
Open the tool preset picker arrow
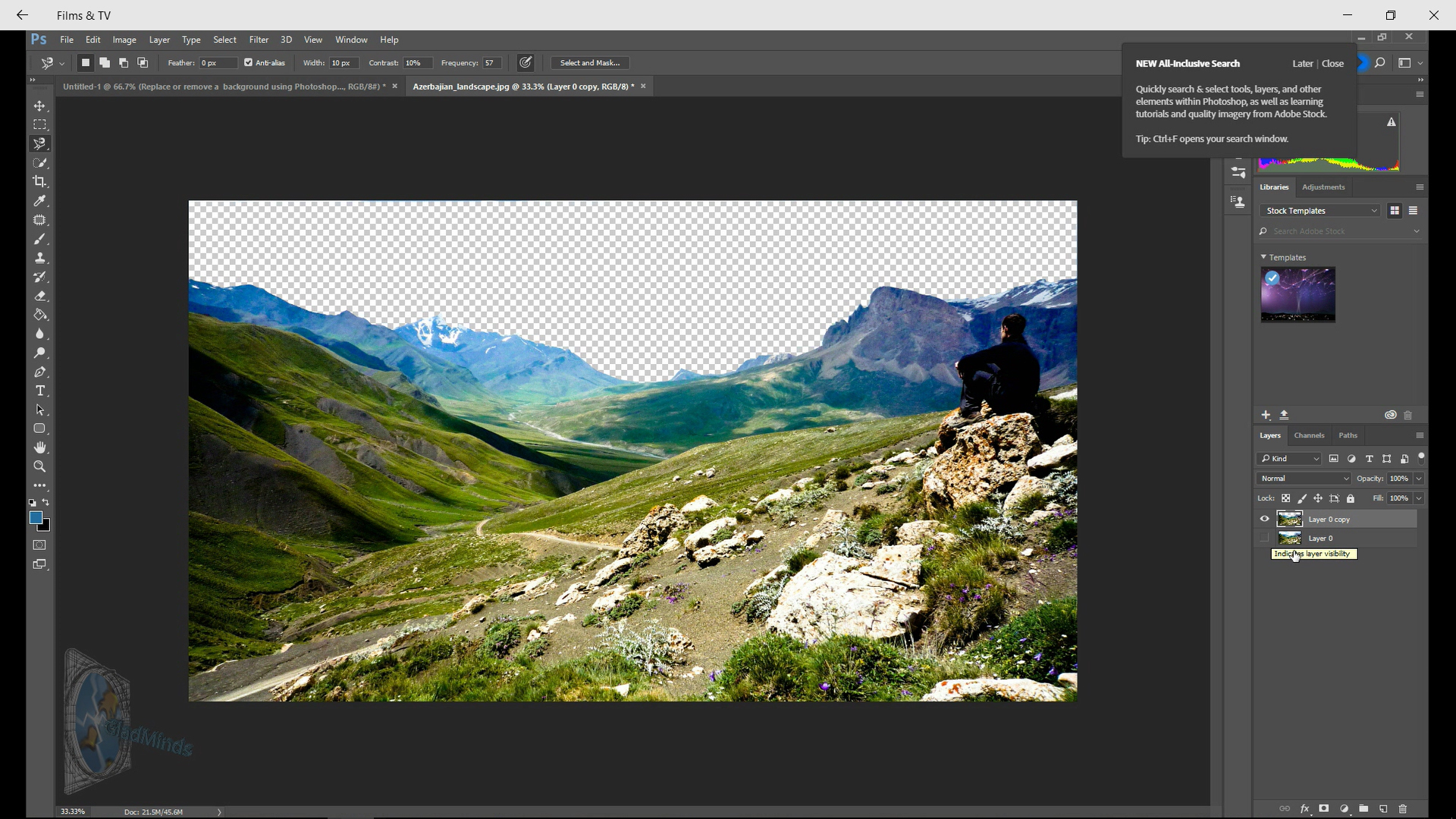point(61,64)
